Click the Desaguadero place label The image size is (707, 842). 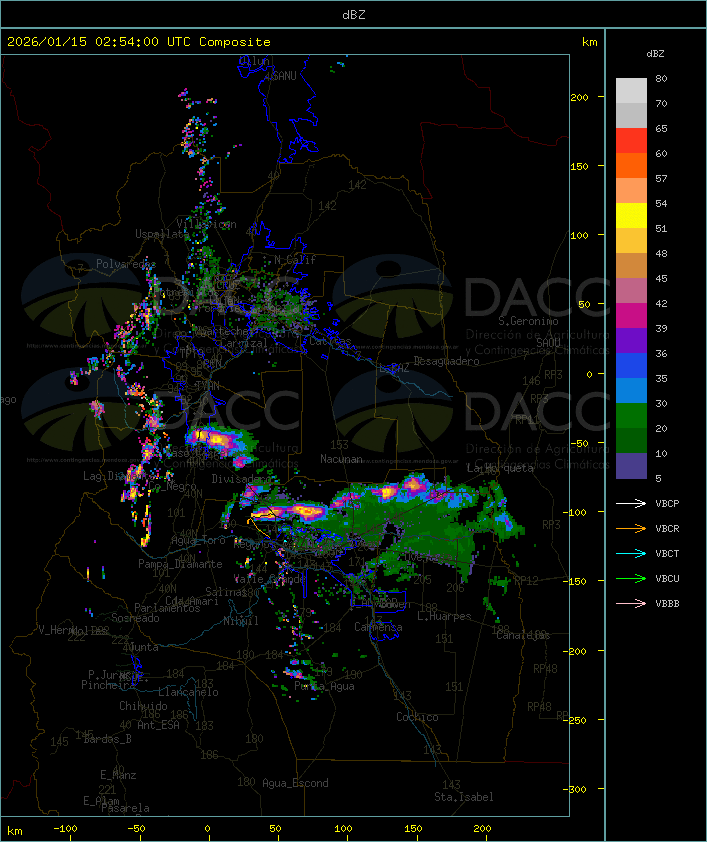tap(447, 361)
